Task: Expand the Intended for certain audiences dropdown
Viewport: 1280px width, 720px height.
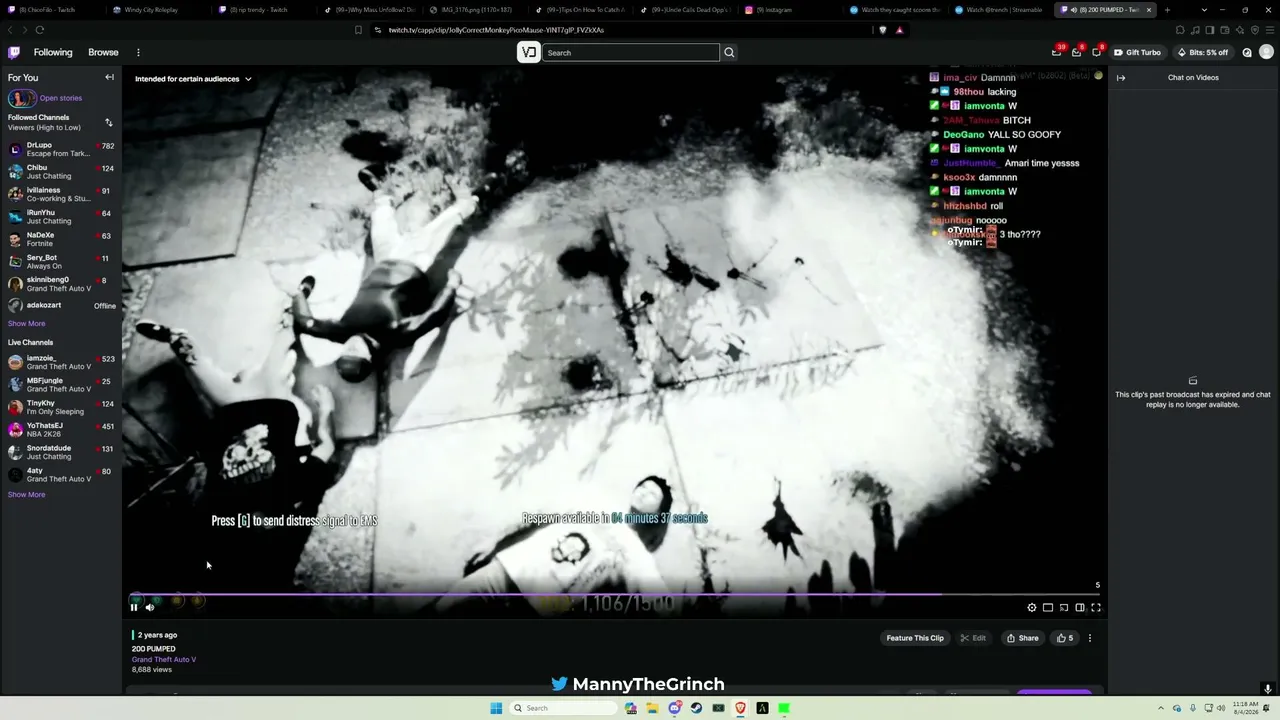Action: coord(193,79)
